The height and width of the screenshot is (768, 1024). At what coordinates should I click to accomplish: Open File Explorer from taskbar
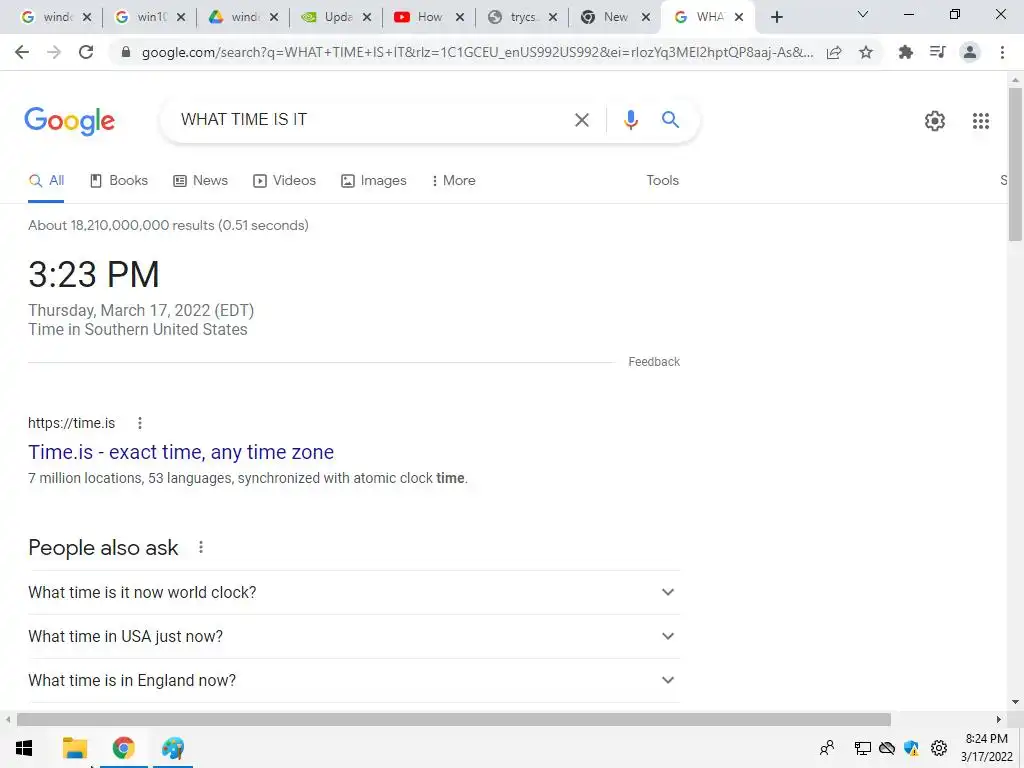pyautogui.click(x=75, y=748)
